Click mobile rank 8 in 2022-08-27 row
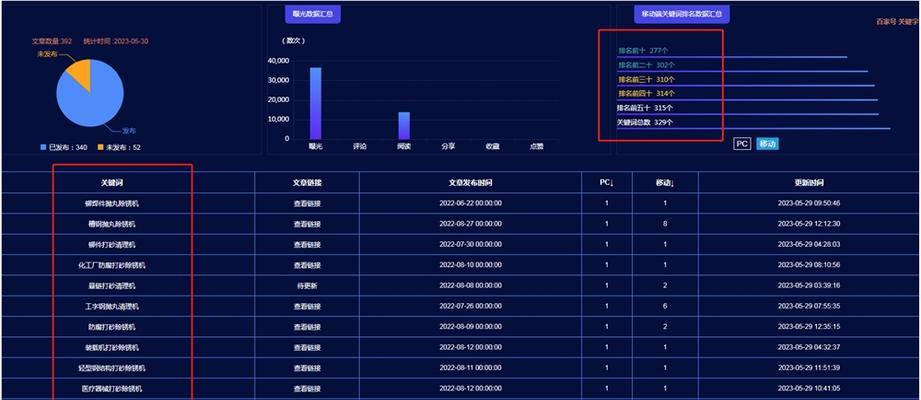The height and width of the screenshot is (400, 921). pyautogui.click(x=665, y=224)
